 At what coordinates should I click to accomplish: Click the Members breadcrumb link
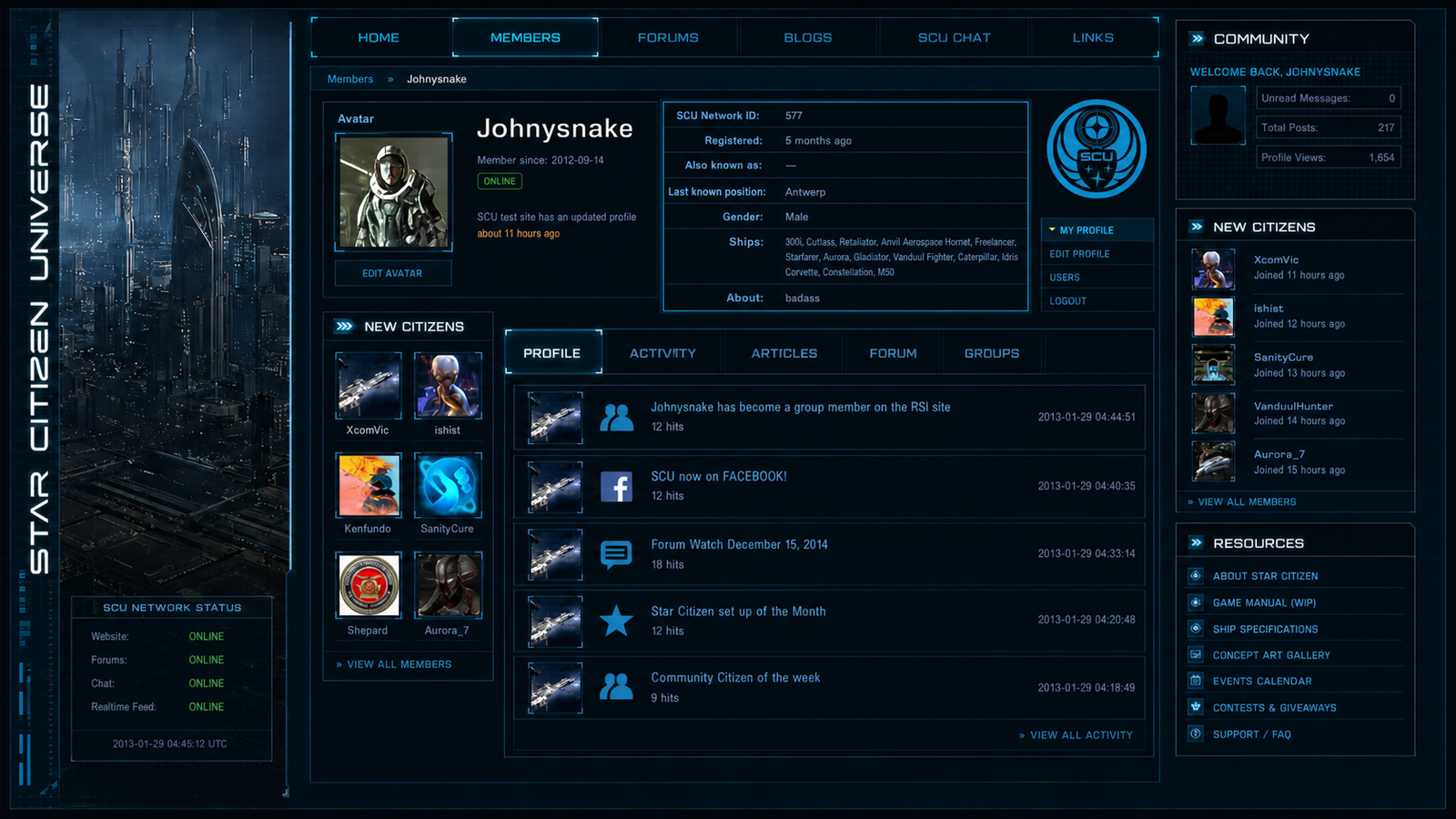pyautogui.click(x=350, y=79)
